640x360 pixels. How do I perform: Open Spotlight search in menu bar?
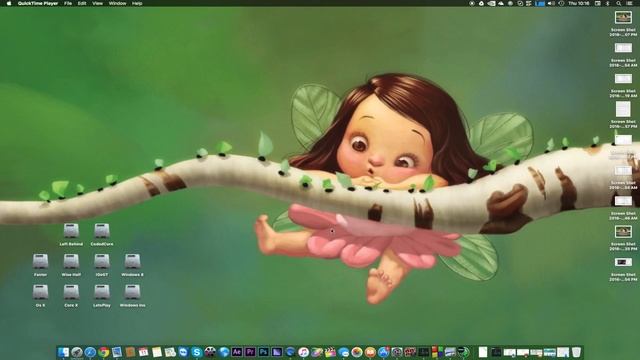619,3
